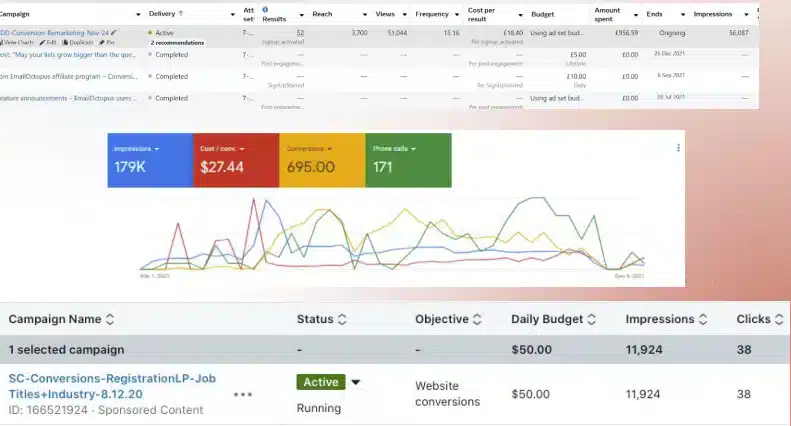The image size is (791, 426).
Task: Duplicate the DD-Conversion-Remarketing campaign
Action: (78, 43)
